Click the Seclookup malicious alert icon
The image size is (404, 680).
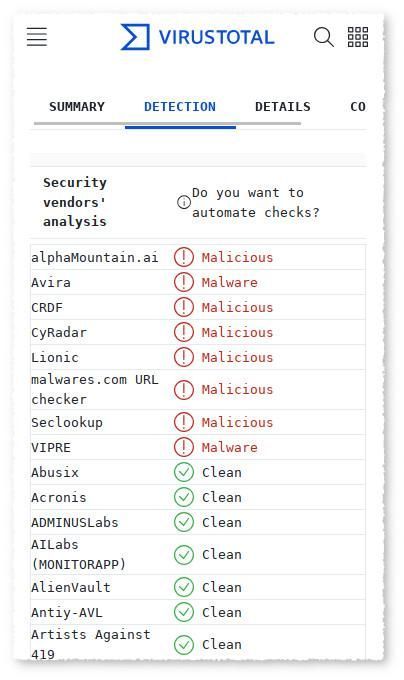(x=184, y=422)
